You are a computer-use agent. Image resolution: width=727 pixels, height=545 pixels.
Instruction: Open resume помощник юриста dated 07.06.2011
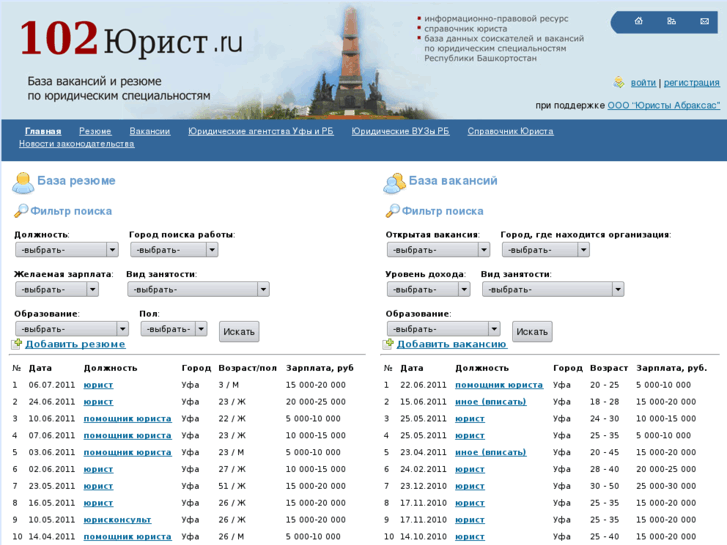pos(128,436)
